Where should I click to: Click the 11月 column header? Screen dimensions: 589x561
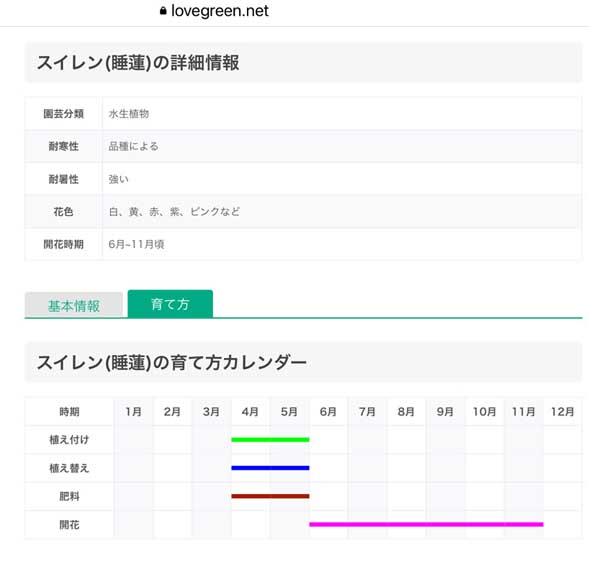pyautogui.click(x=523, y=412)
